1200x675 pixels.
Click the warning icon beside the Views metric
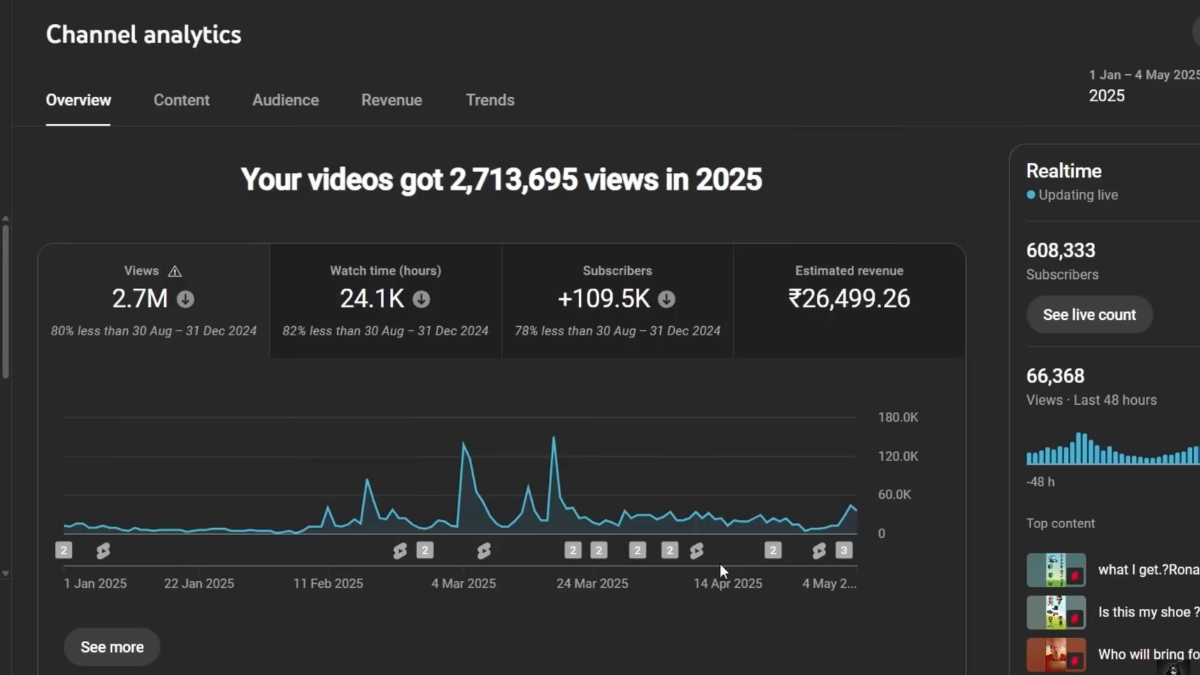[x=176, y=270]
